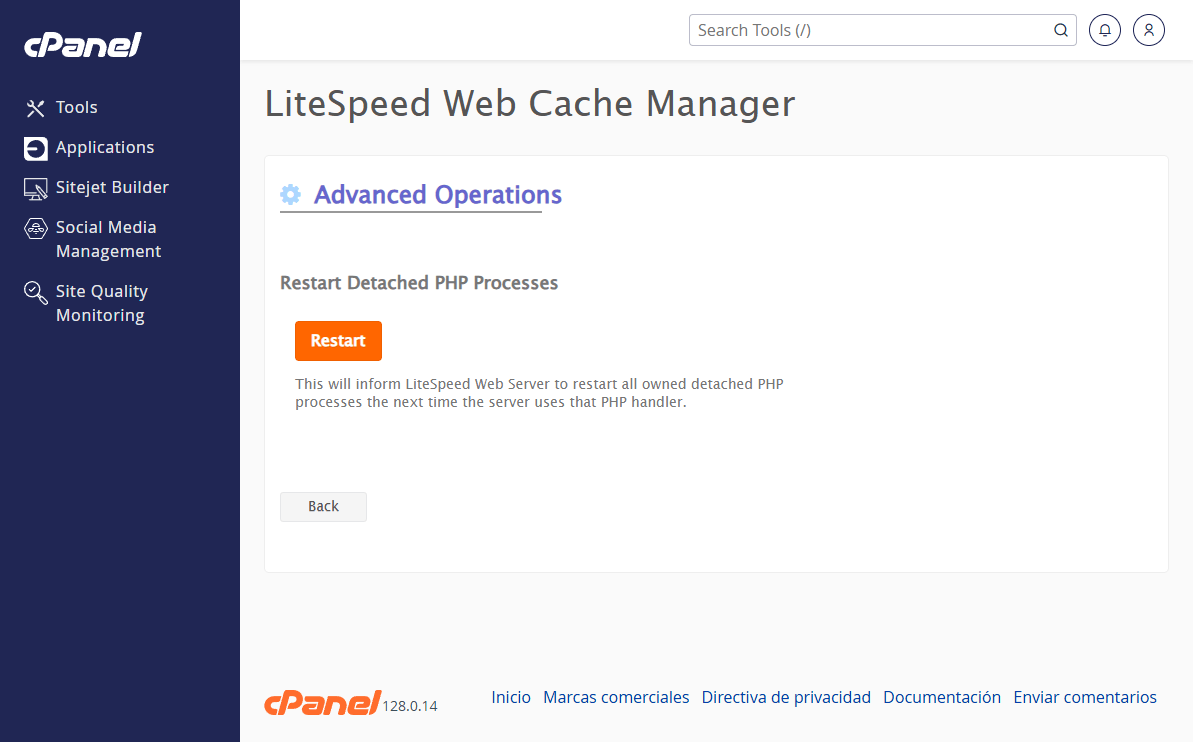Click the version number 128.0.14

point(410,706)
